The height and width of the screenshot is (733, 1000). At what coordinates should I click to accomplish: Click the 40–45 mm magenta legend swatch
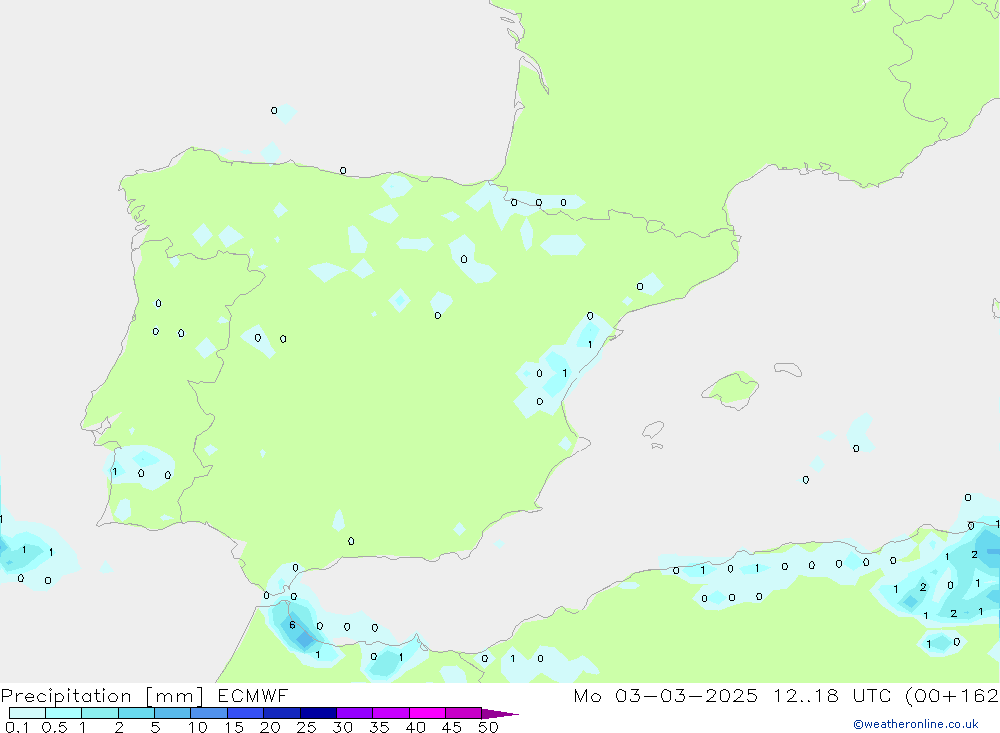(x=427, y=713)
